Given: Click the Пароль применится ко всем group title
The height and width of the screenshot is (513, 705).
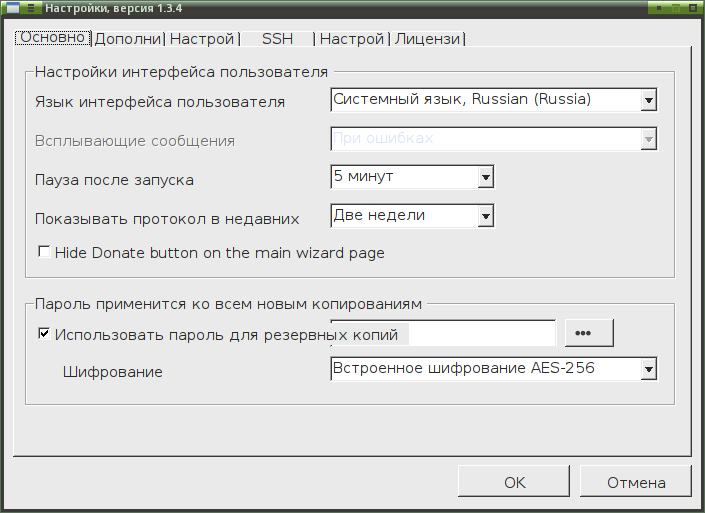Looking at the screenshot, I should pyautogui.click(x=228, y=304).
